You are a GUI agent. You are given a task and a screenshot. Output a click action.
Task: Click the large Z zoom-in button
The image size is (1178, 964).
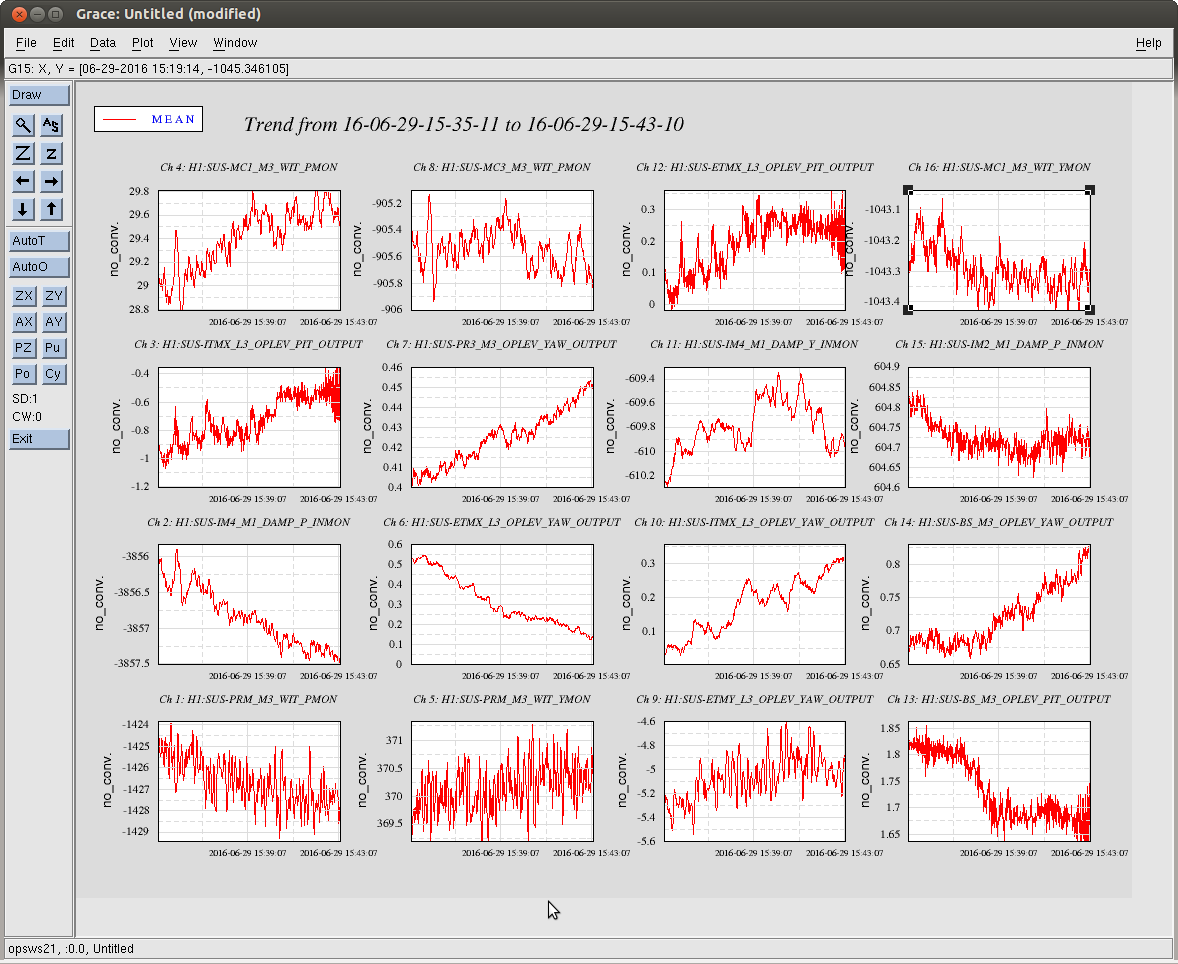(x=23, y=153)
